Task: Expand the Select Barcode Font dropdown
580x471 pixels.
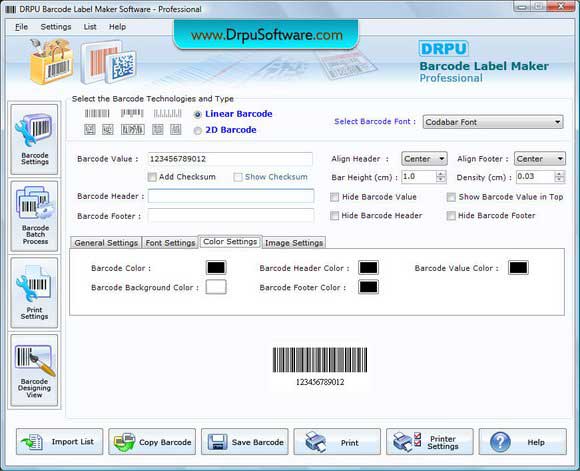Action: [x=493, y=122]
